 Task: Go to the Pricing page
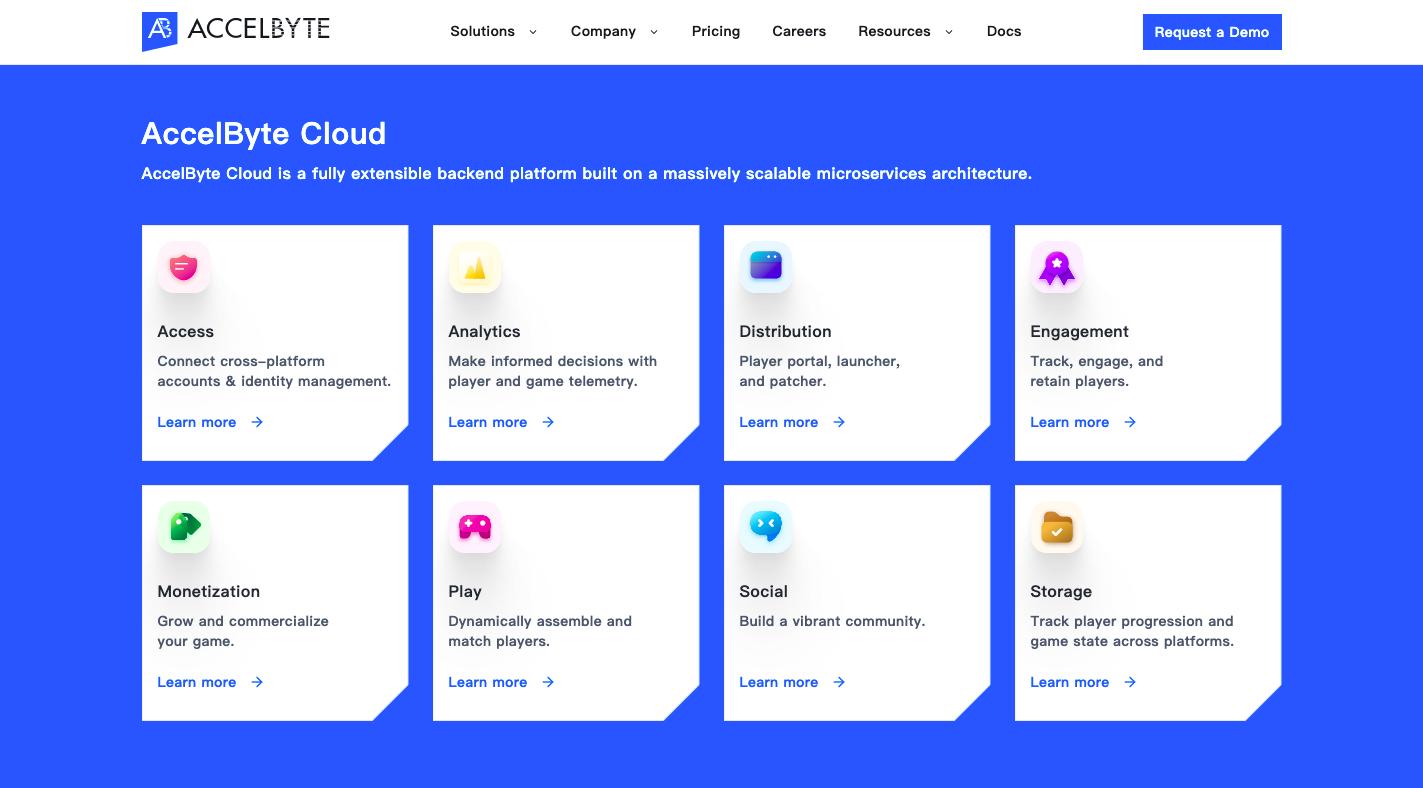coord(716,31)
